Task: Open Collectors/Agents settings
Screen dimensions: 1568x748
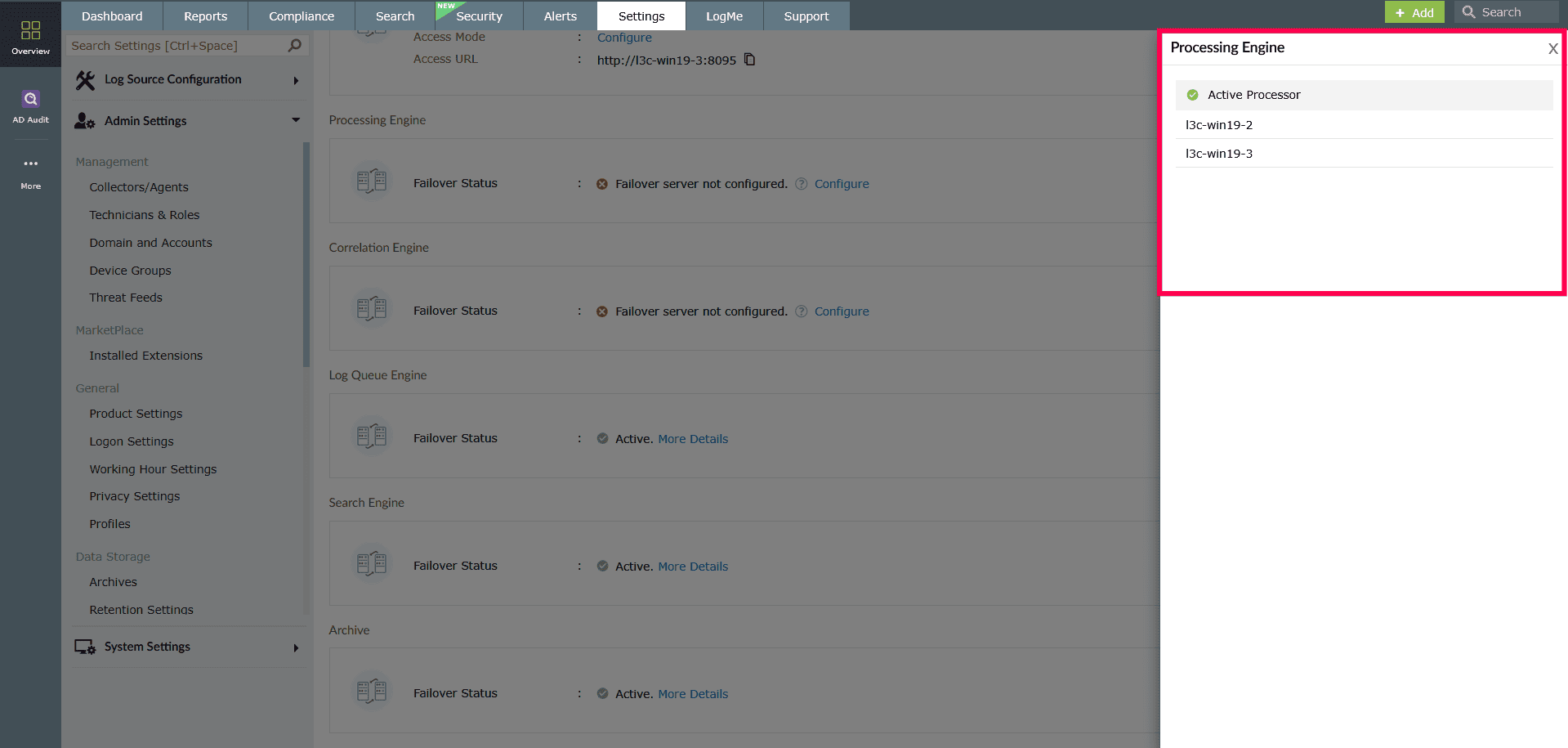Action: [x=139, y=187]
